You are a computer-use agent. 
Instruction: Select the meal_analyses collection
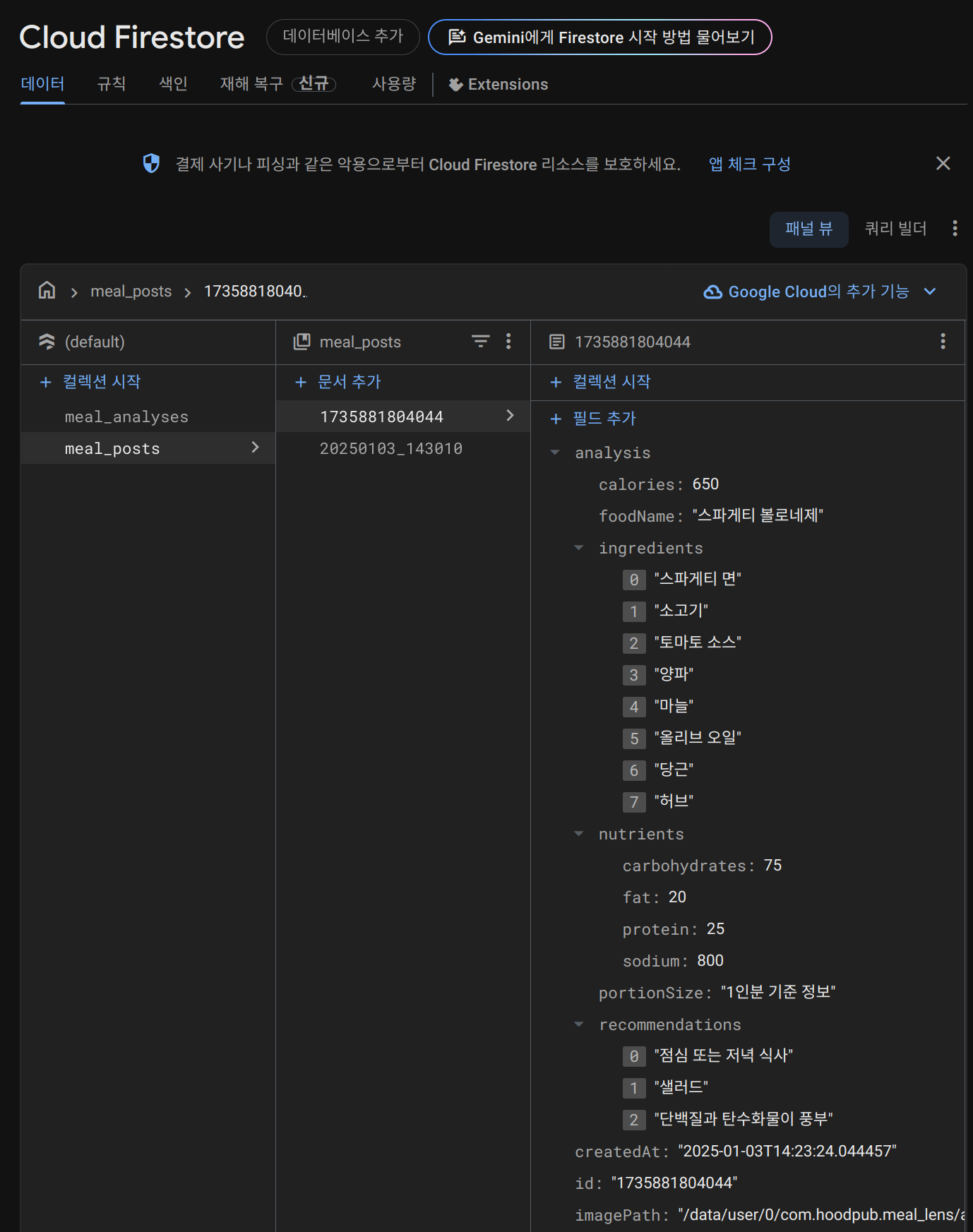[148, 417]
